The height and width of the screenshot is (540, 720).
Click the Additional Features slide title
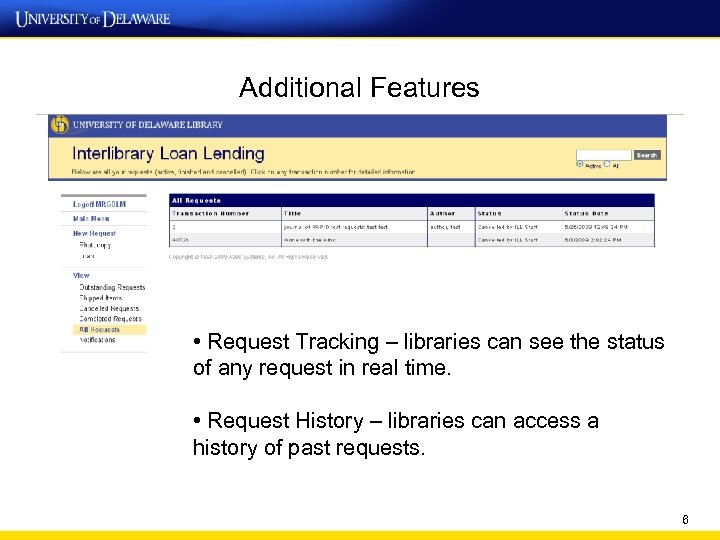tap(359, 87)
